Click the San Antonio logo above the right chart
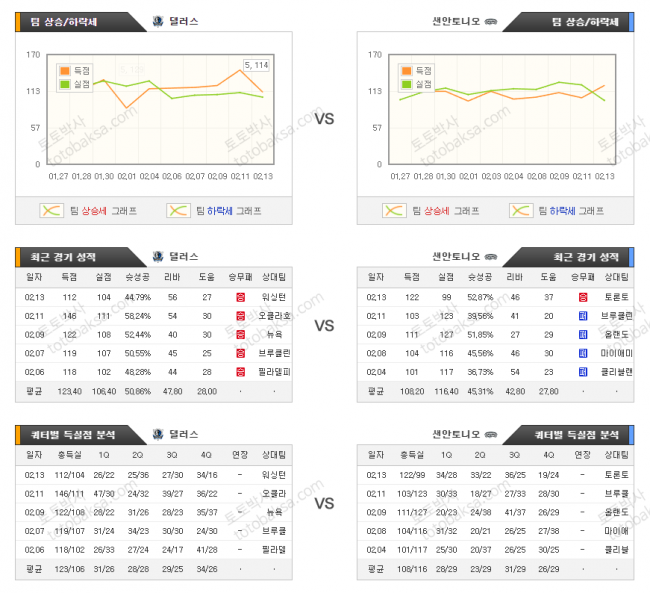 (x=490, y=21)
